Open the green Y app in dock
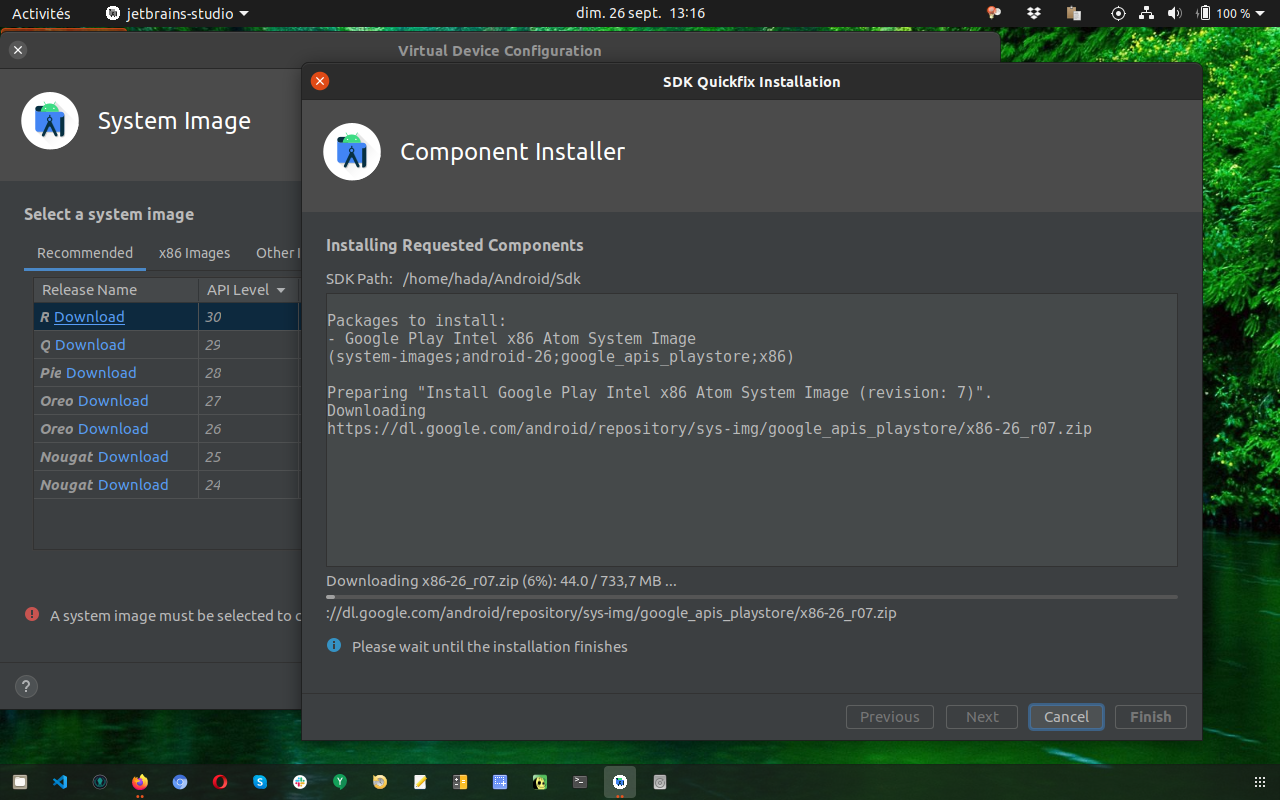The width and height of the screenshot is (1280, 800). [x=340, y=782]
